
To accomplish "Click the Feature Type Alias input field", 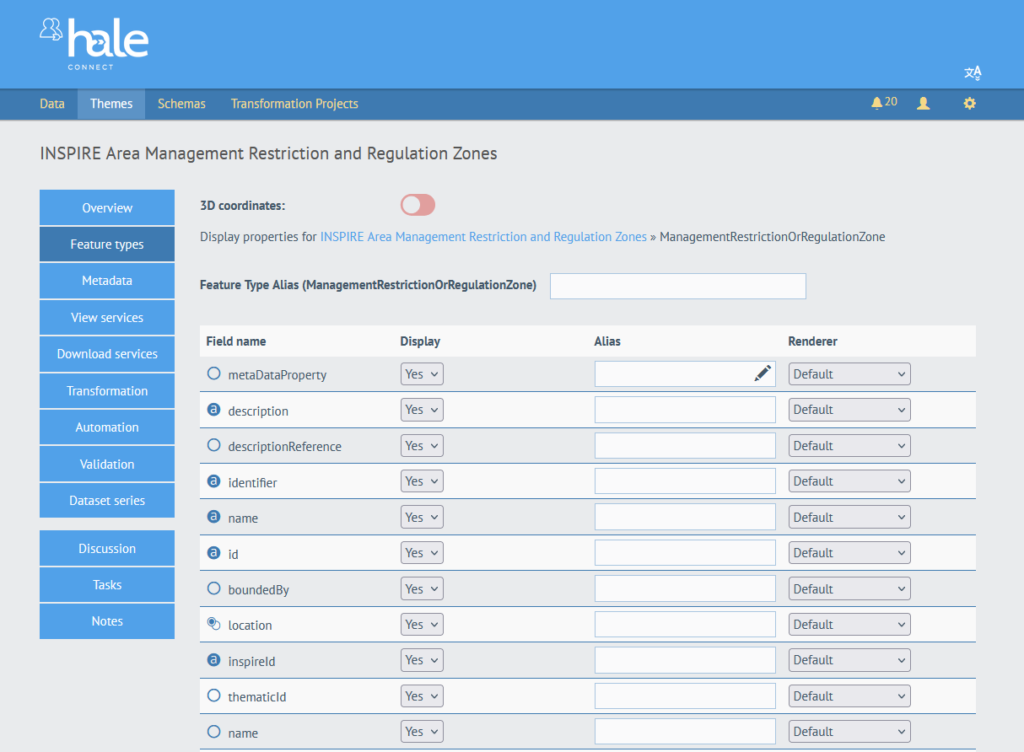I will (x=678, y=286).
